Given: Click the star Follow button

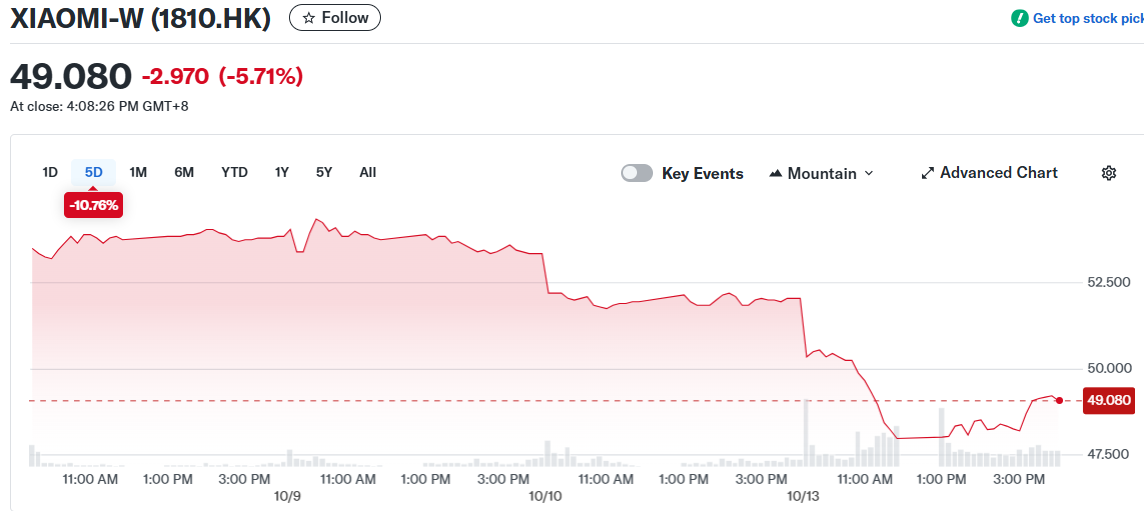Looking at the screenshot, I should 335,18.
